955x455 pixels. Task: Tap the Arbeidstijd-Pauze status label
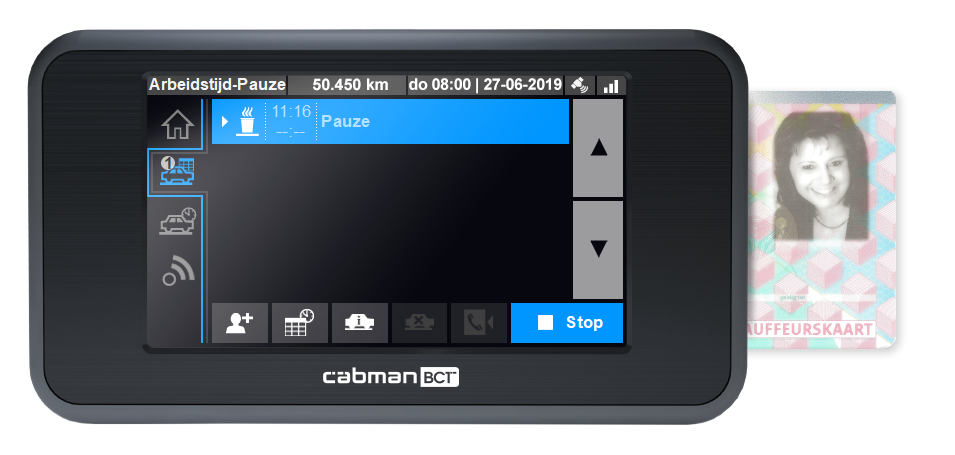click(x=216, y=85)
